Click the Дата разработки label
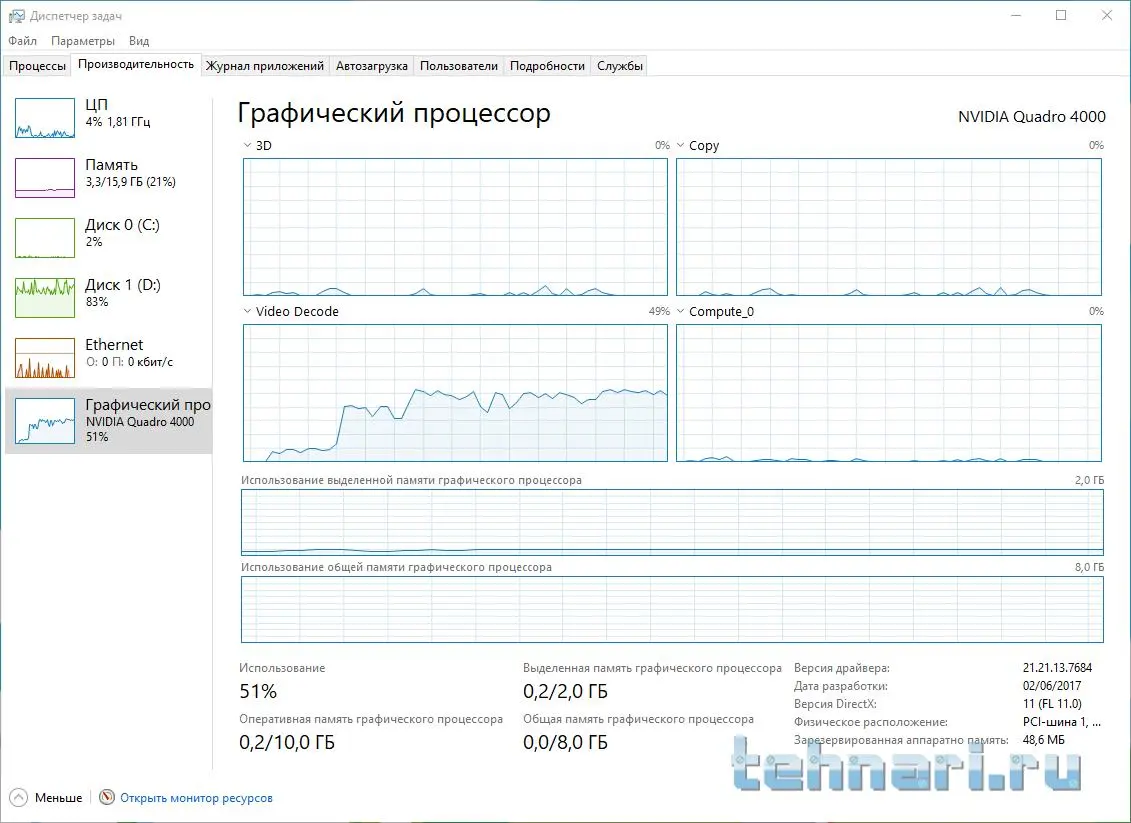Viewport: 1131px width, 823px height. click(841, 686)
